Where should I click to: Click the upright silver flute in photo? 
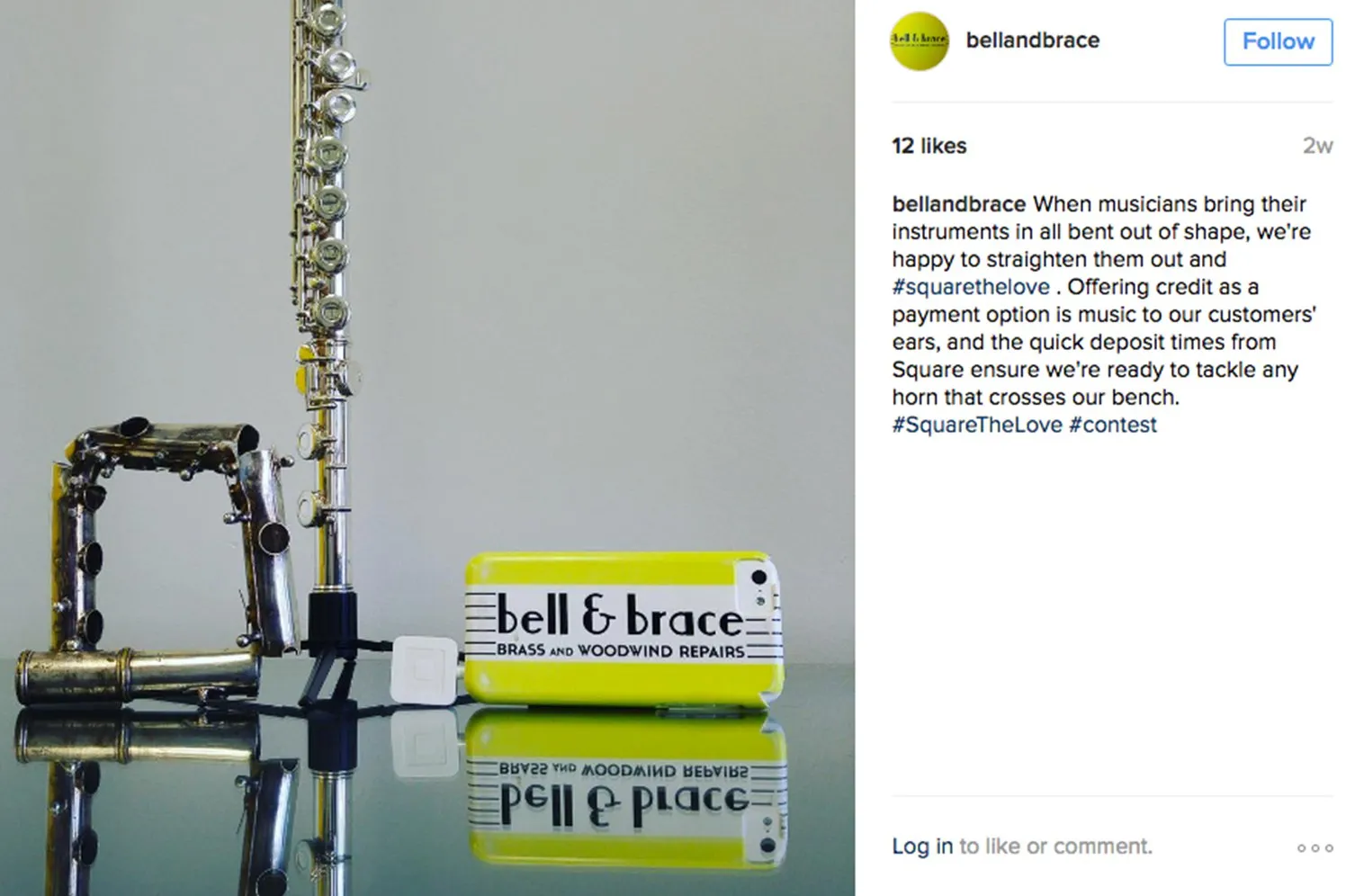click(326, 297)
